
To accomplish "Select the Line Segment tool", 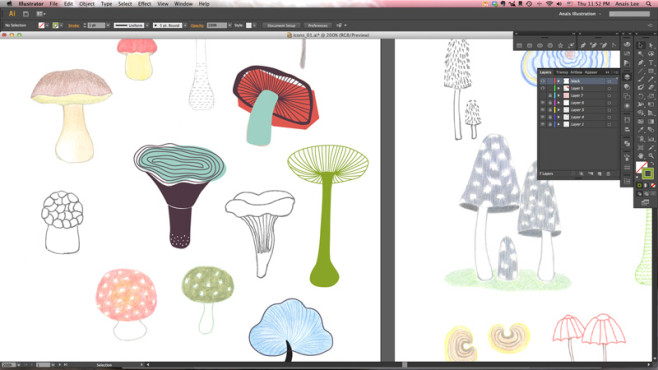I will pyautogui.click(x=641, y=71).
